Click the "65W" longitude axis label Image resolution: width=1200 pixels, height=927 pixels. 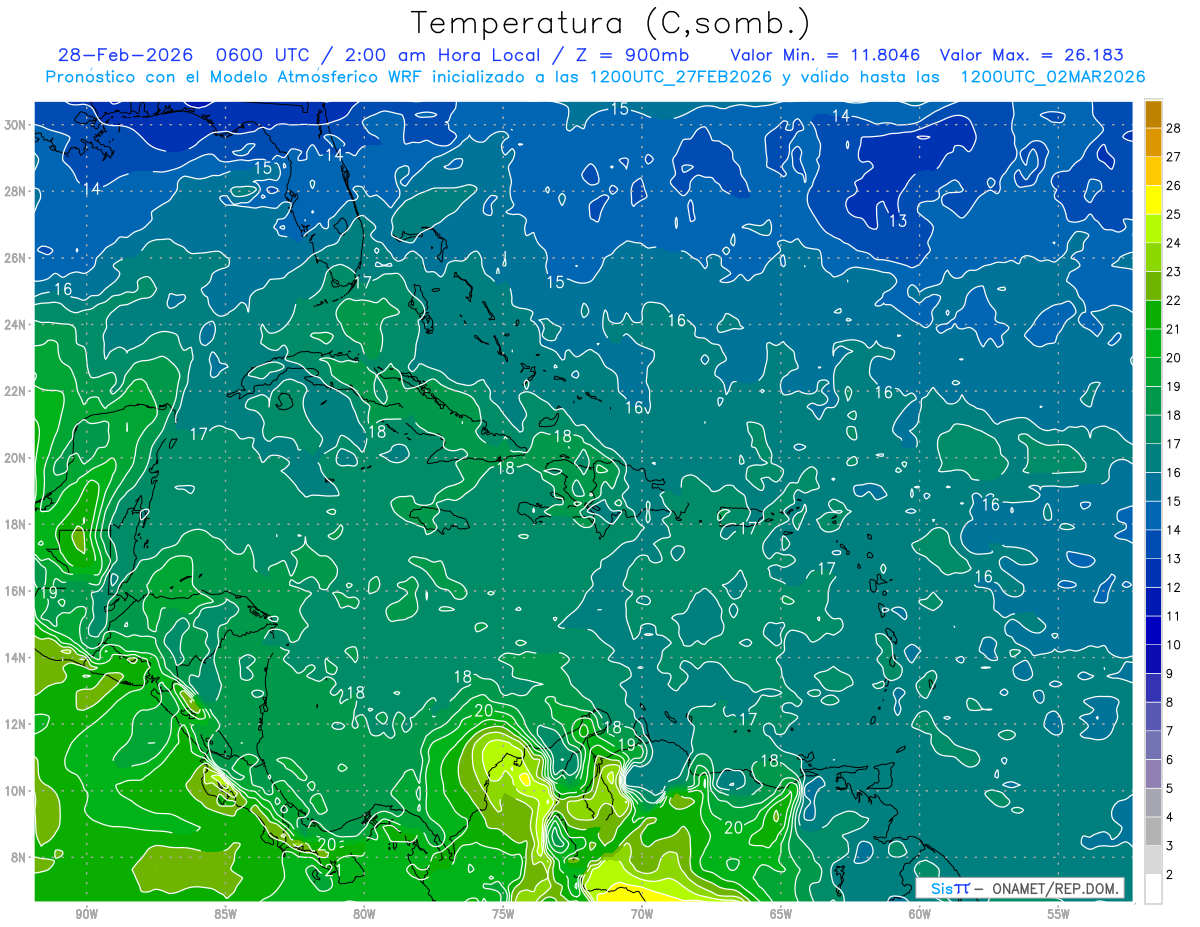pos(781,914)
